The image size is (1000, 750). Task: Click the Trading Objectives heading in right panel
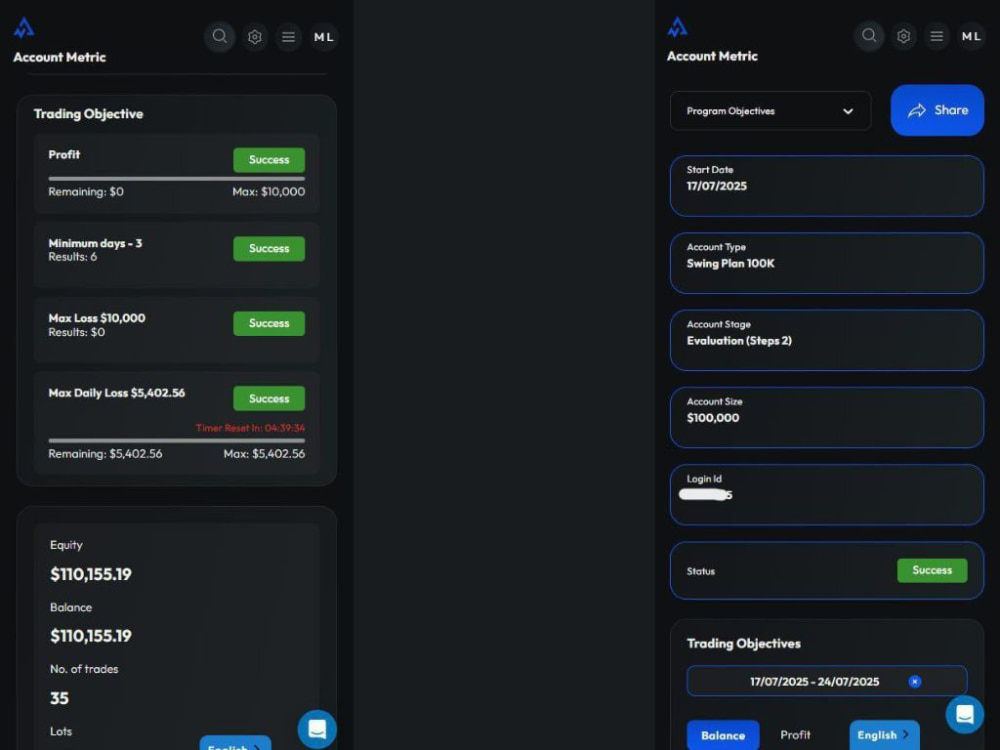pos(744,643)
